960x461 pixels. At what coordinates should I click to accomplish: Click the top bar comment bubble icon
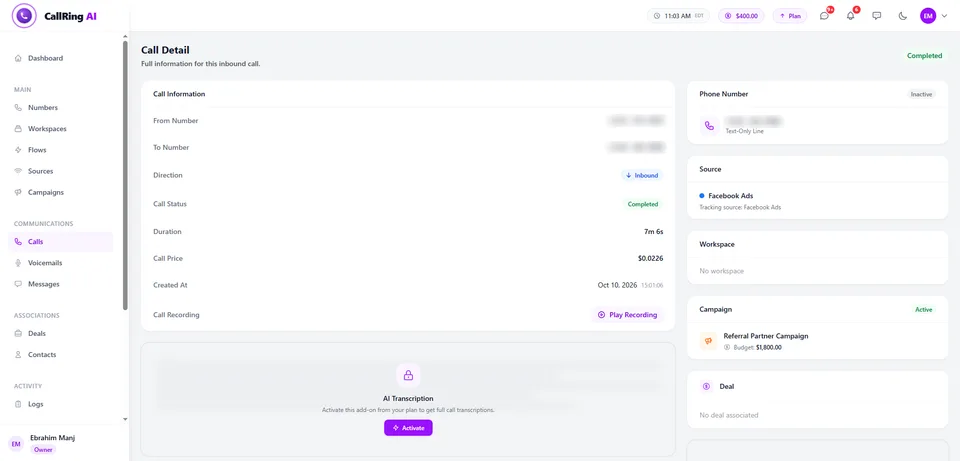click(x=877, y=16)
